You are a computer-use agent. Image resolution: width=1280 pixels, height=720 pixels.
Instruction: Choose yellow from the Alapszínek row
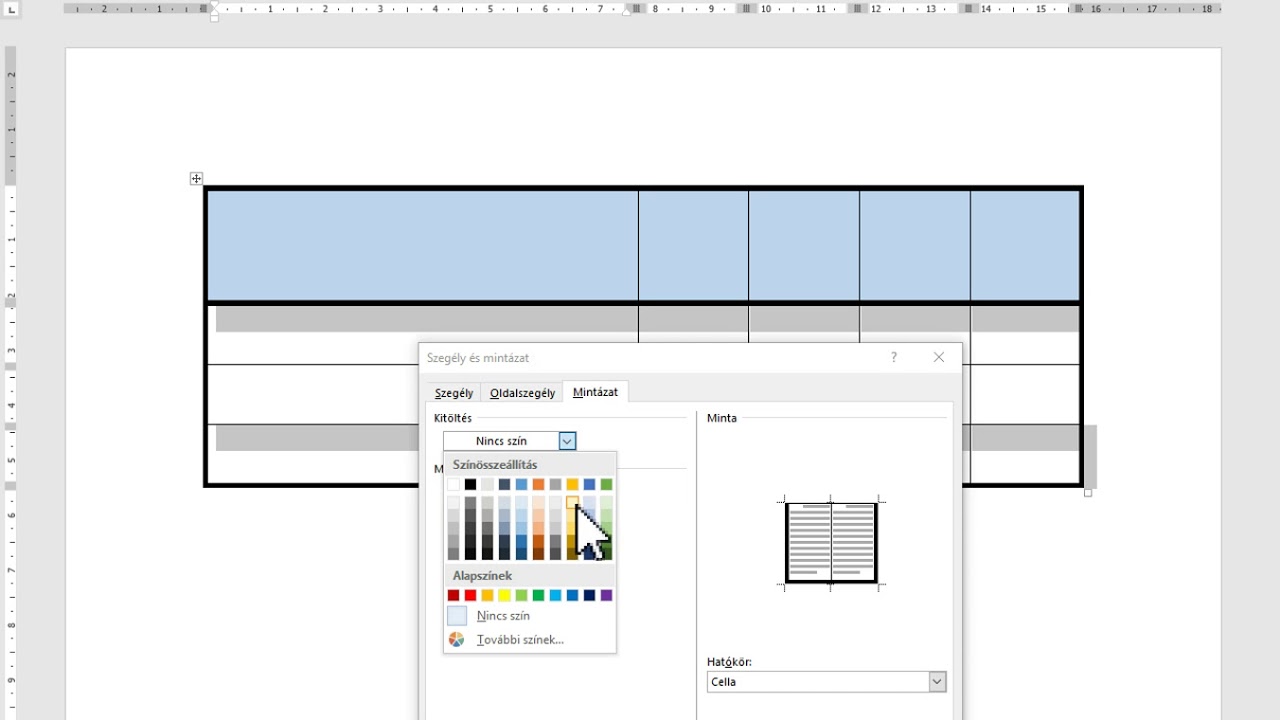pos(505,595)
